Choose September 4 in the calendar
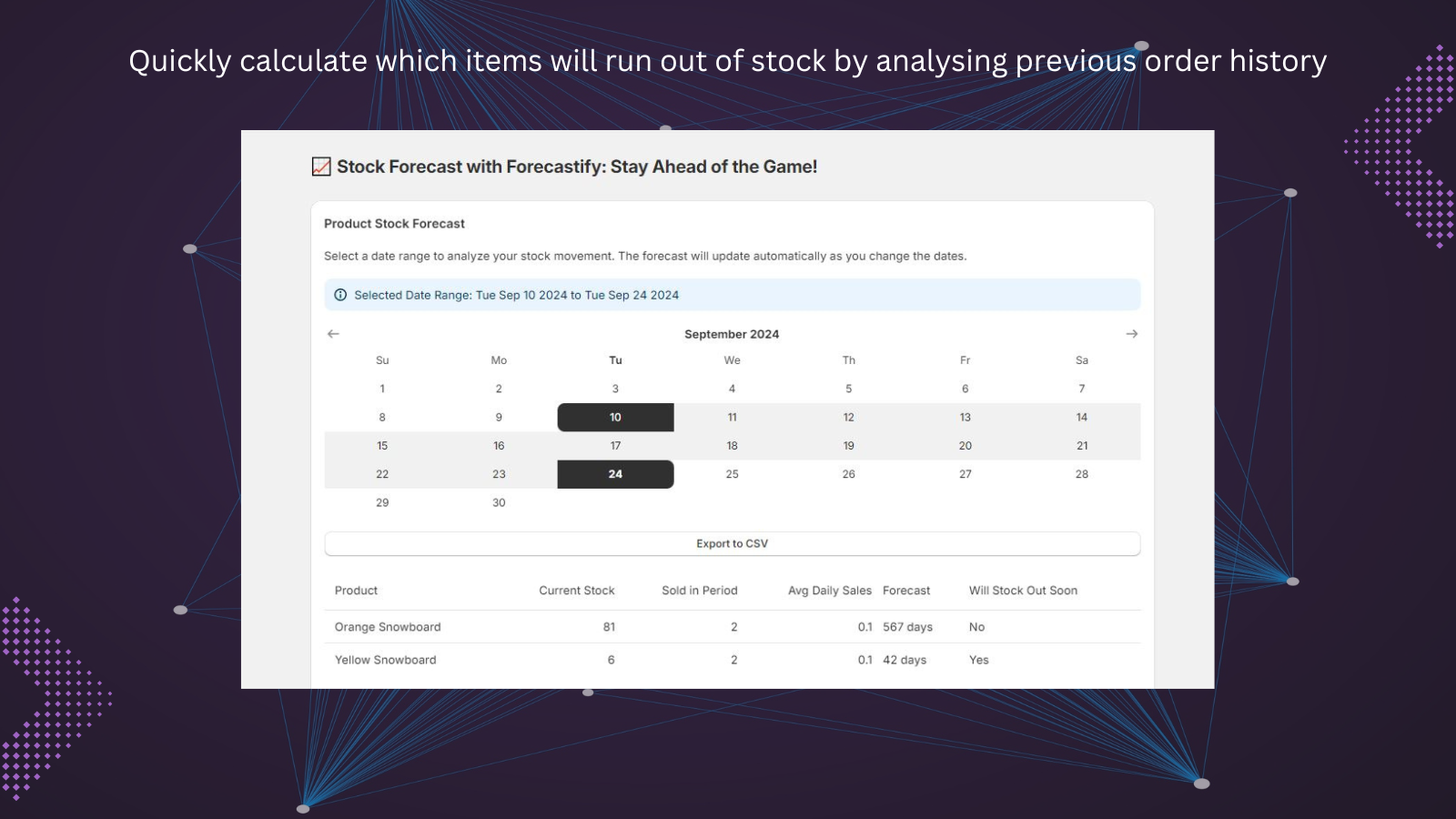This screenshot has width=1456, height=819. pyautogui.click(x=732, y=389)
